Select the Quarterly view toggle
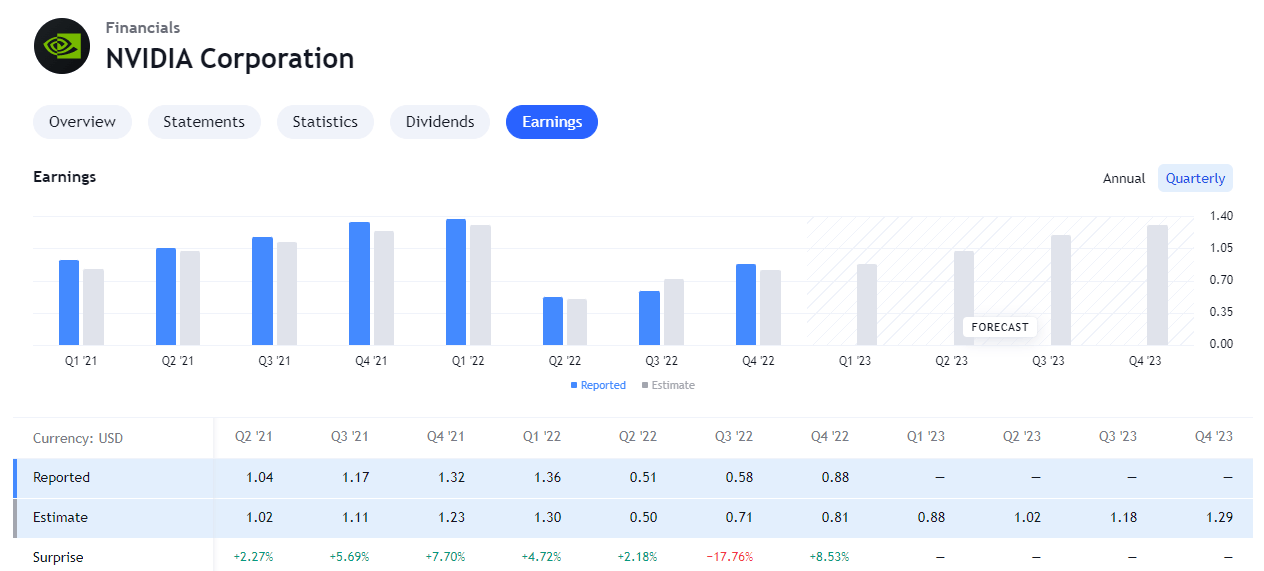This screenshot has width=1264, height=571. (x=1195, y=178)
